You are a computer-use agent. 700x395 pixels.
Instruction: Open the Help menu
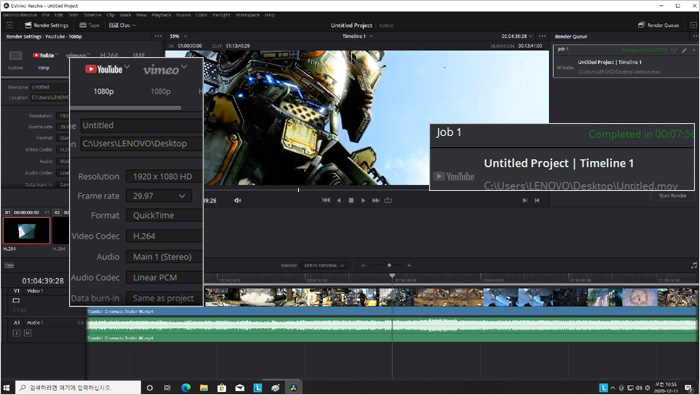(269, 15)
